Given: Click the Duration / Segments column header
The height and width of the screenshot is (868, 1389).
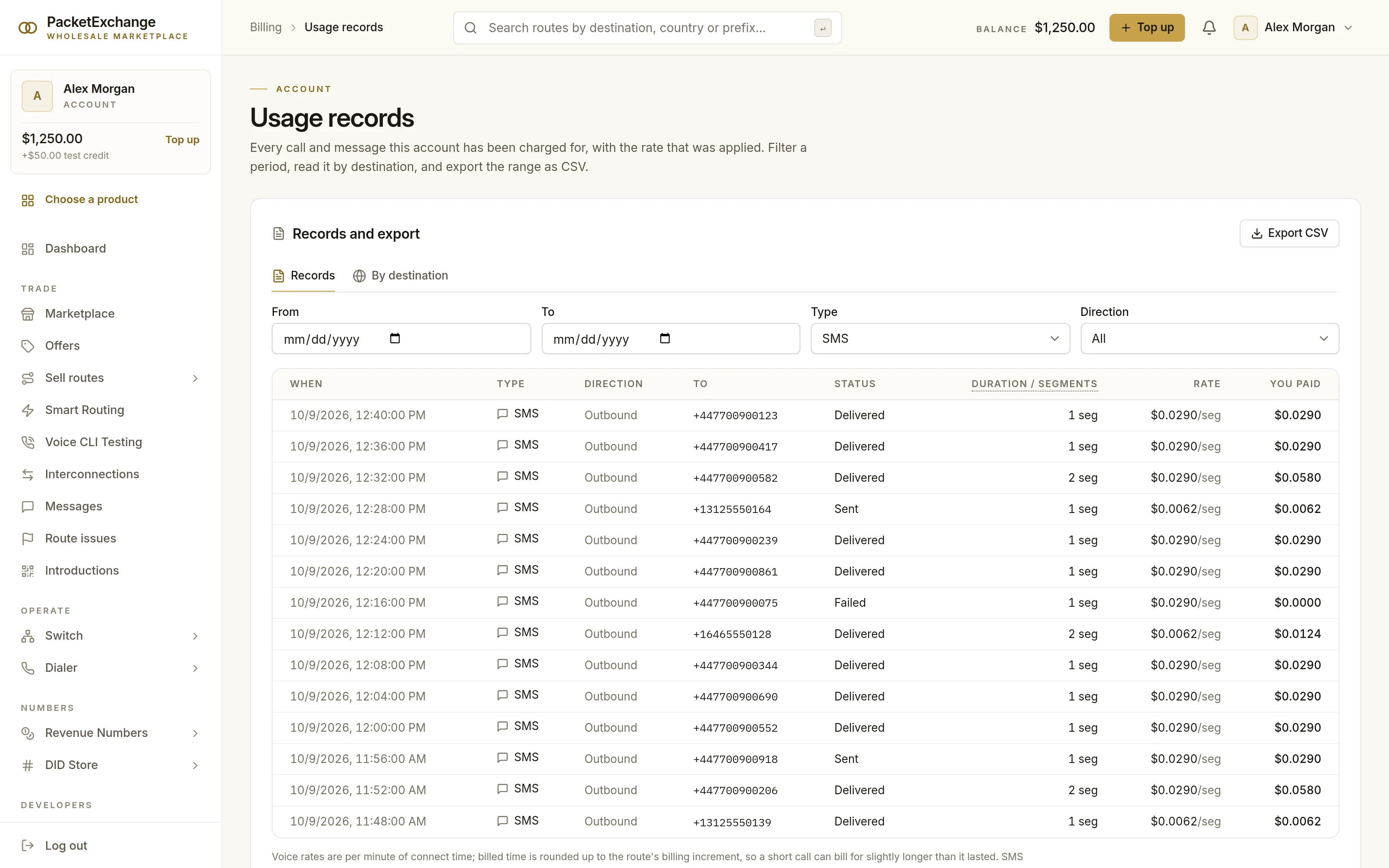Looking at the screenshot, I should coord(1034,384).
